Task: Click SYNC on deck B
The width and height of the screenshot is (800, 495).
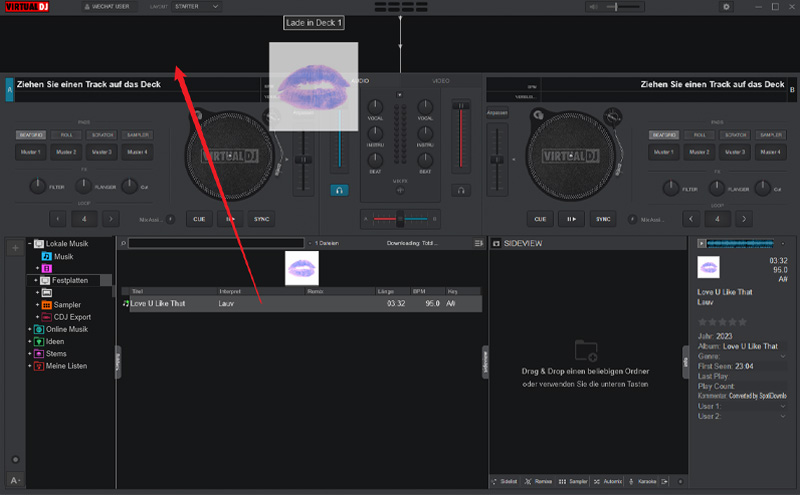Action: (x=603, y=219)
